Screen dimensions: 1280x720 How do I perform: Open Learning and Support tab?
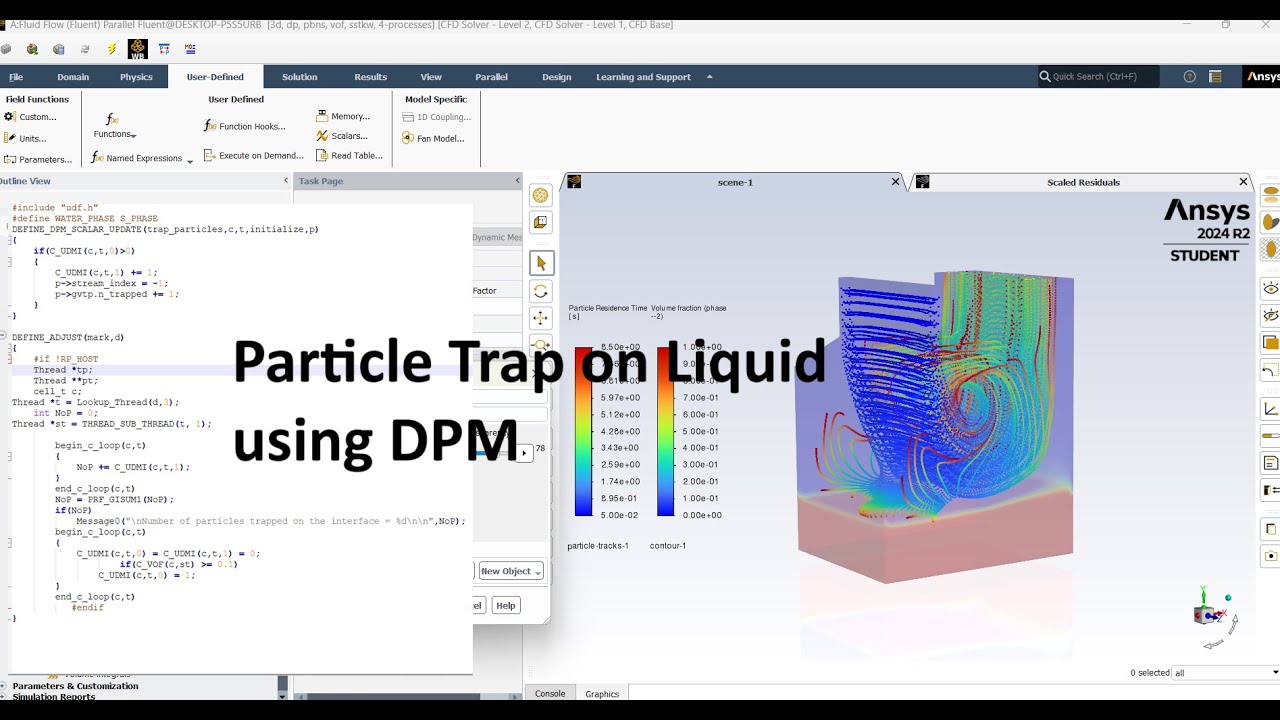click(644, 77)
